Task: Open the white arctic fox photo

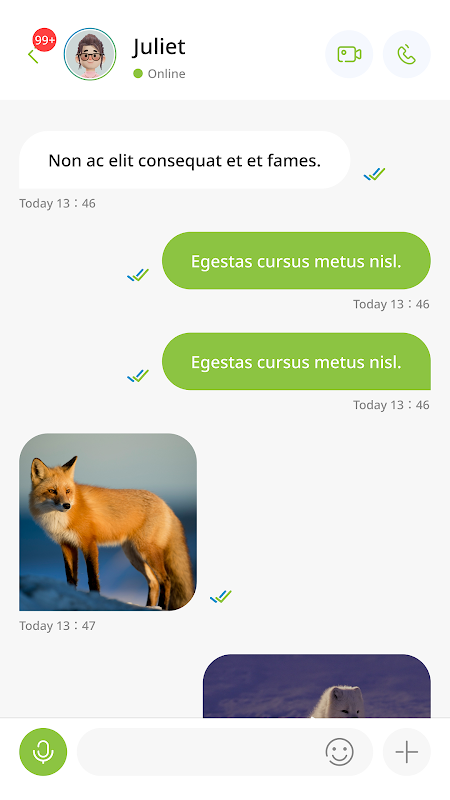Action: pos(317,686)
